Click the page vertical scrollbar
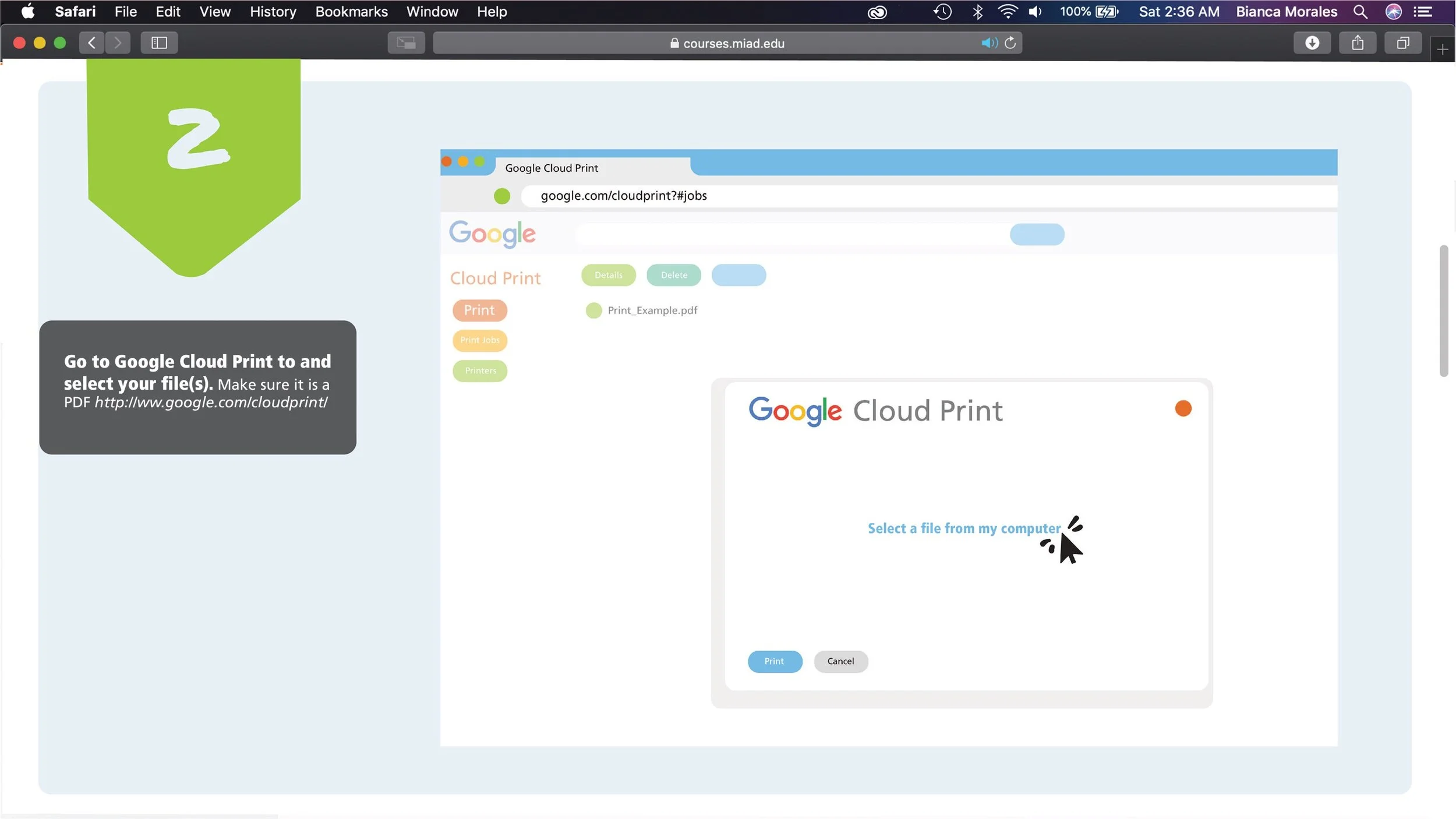The width and height of the screenshot is (1456, 819). (x=1443, y=311)
